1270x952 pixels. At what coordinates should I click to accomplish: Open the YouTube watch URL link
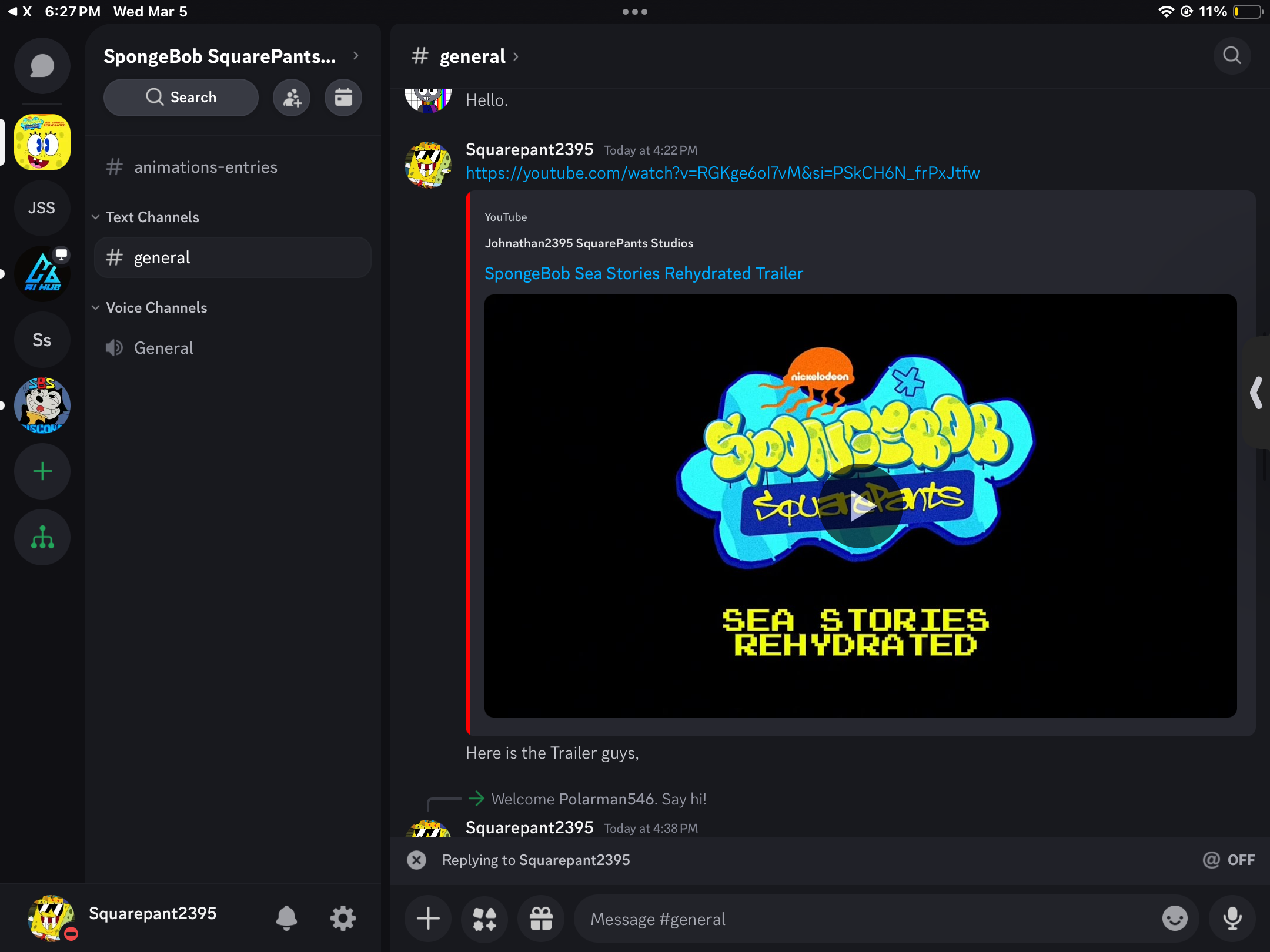pyautogui.click(x=723, y=173)
